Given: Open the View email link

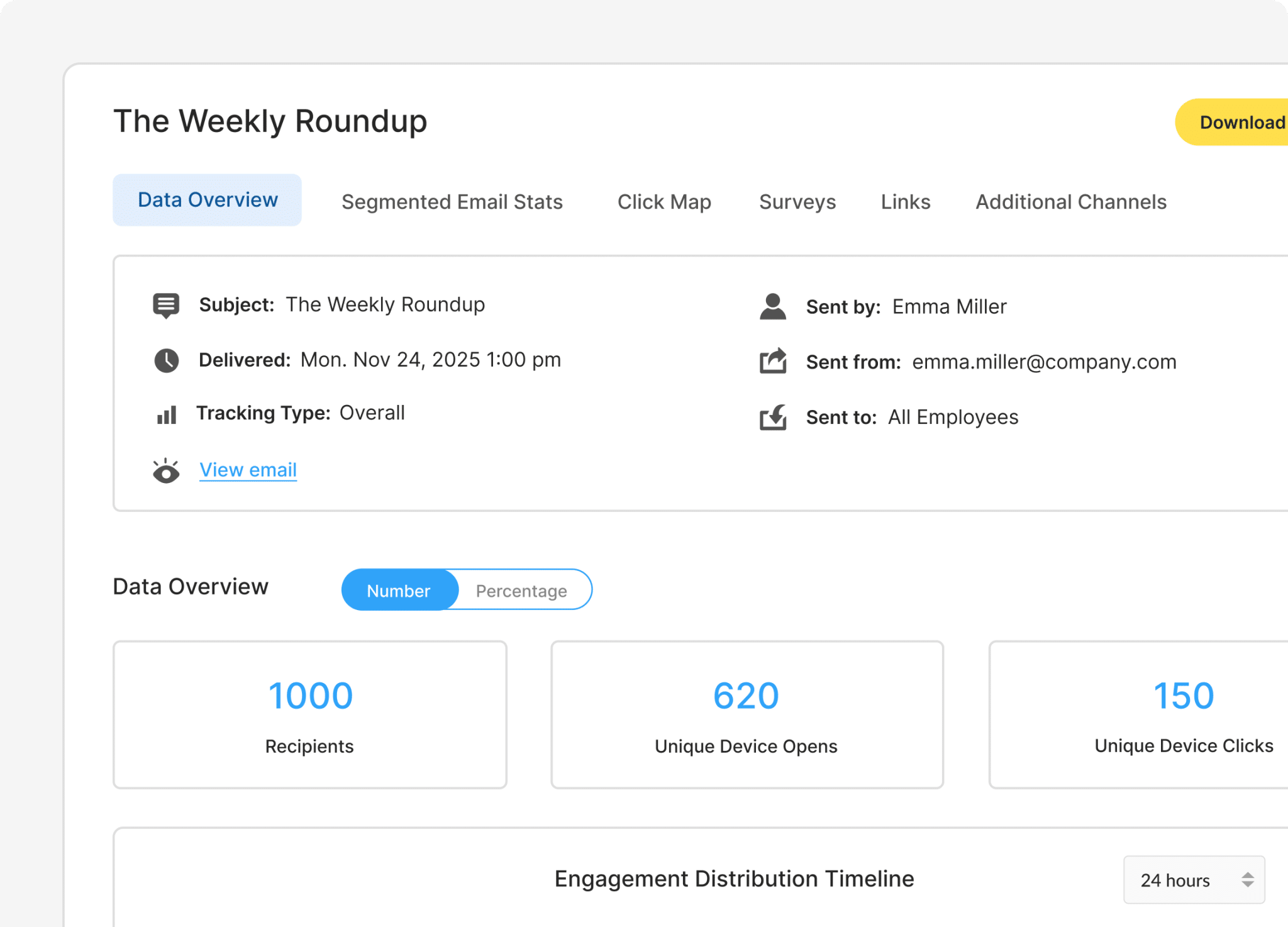Looking at the screenshot, I should pyautogui.click(x=248, y=470).
